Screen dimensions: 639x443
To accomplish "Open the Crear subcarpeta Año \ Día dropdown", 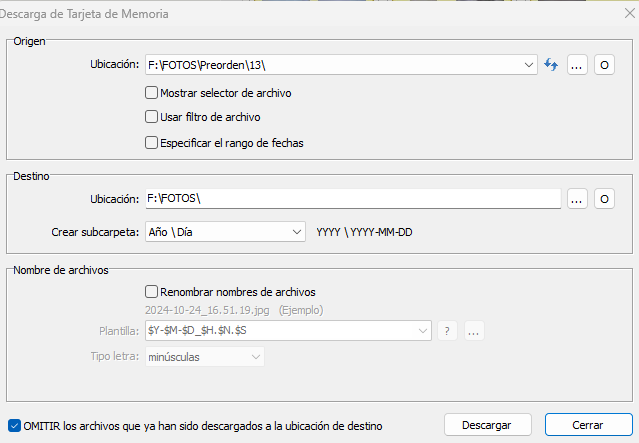I will [225, 232].
